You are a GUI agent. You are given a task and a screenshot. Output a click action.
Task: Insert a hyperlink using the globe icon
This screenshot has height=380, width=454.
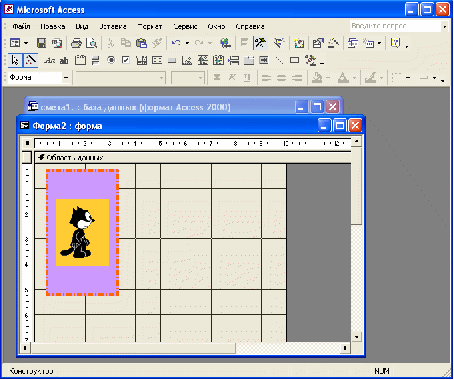click(x=225, y=43)
